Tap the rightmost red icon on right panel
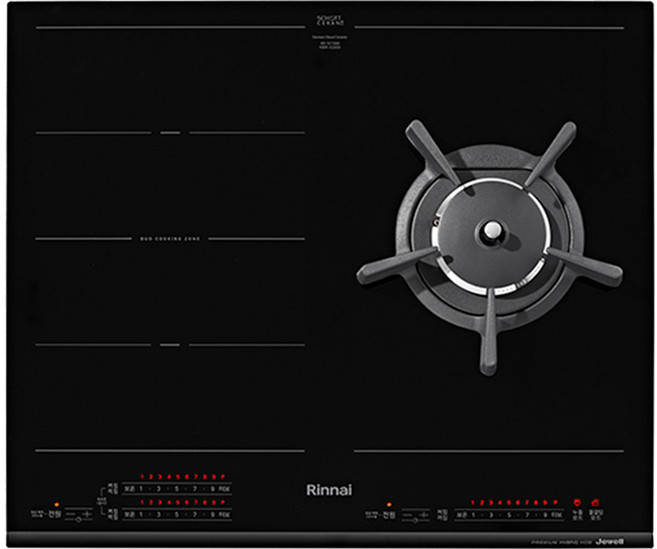Viewport: 657px width, 549px height. (x=595, y=503)
